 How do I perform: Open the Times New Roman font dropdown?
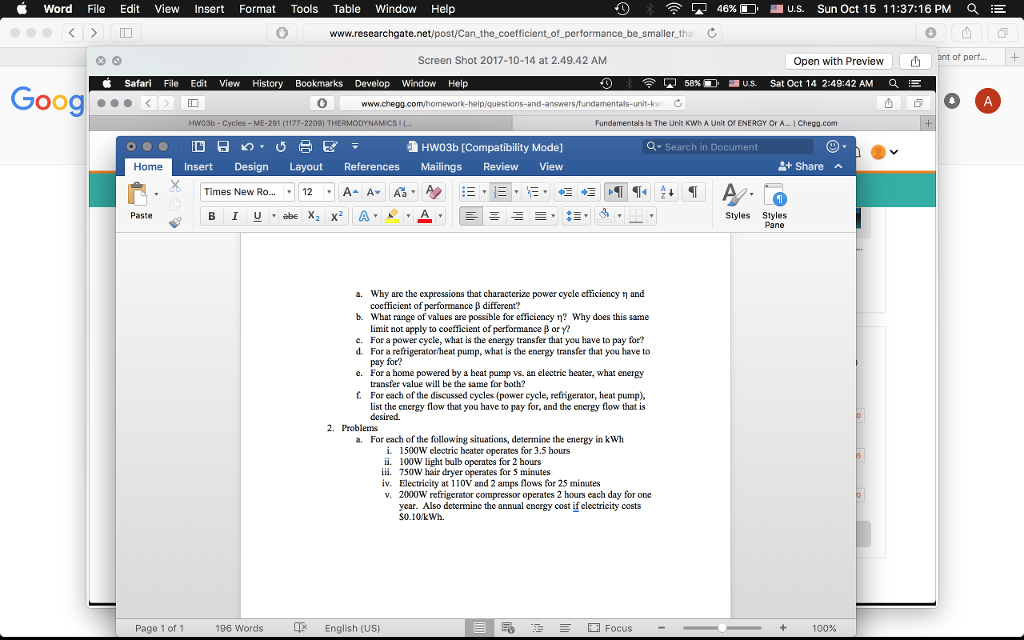(289, 192)
